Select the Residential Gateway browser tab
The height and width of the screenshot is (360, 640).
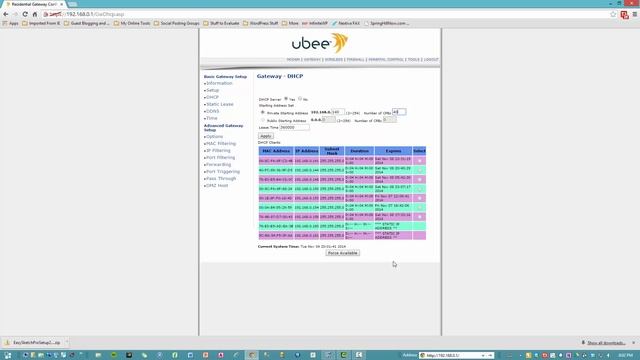(34, 4)
